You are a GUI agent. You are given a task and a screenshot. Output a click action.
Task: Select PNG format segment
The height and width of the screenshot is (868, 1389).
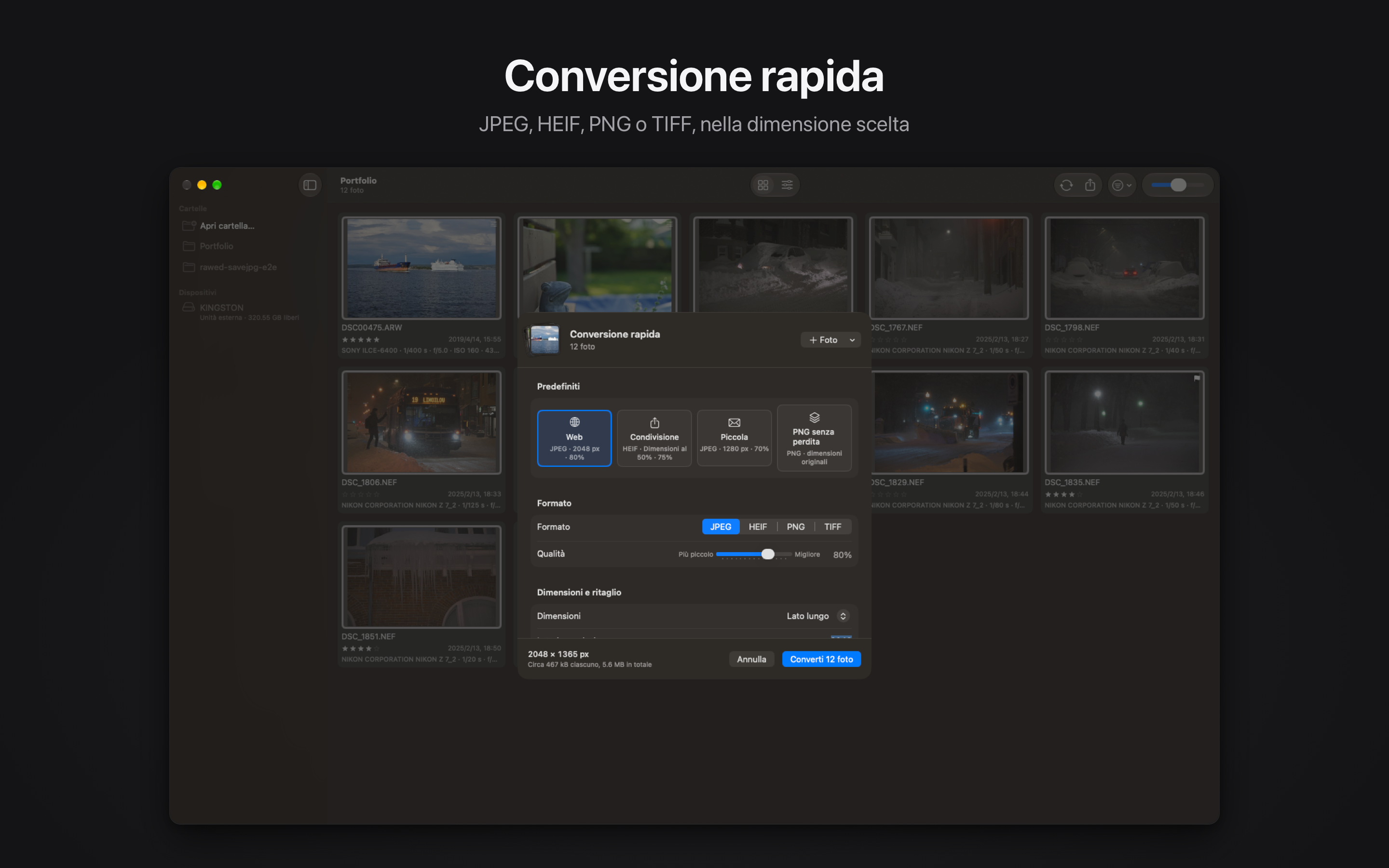pyautogui.click(x=795, y=527)
